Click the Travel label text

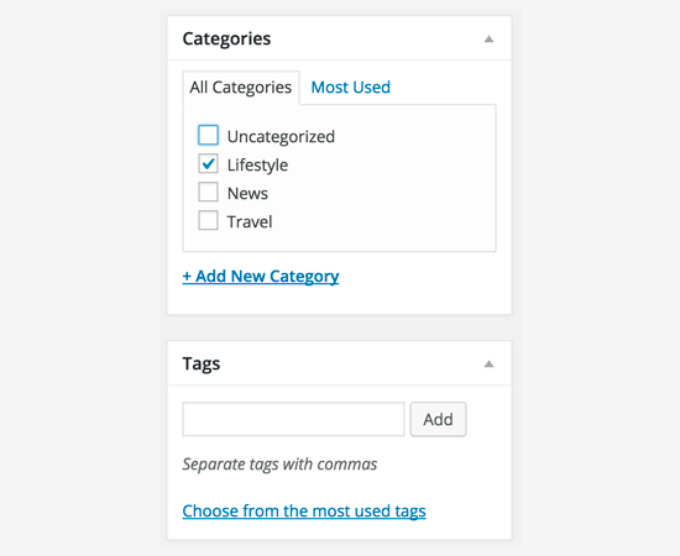click(249, 221)
